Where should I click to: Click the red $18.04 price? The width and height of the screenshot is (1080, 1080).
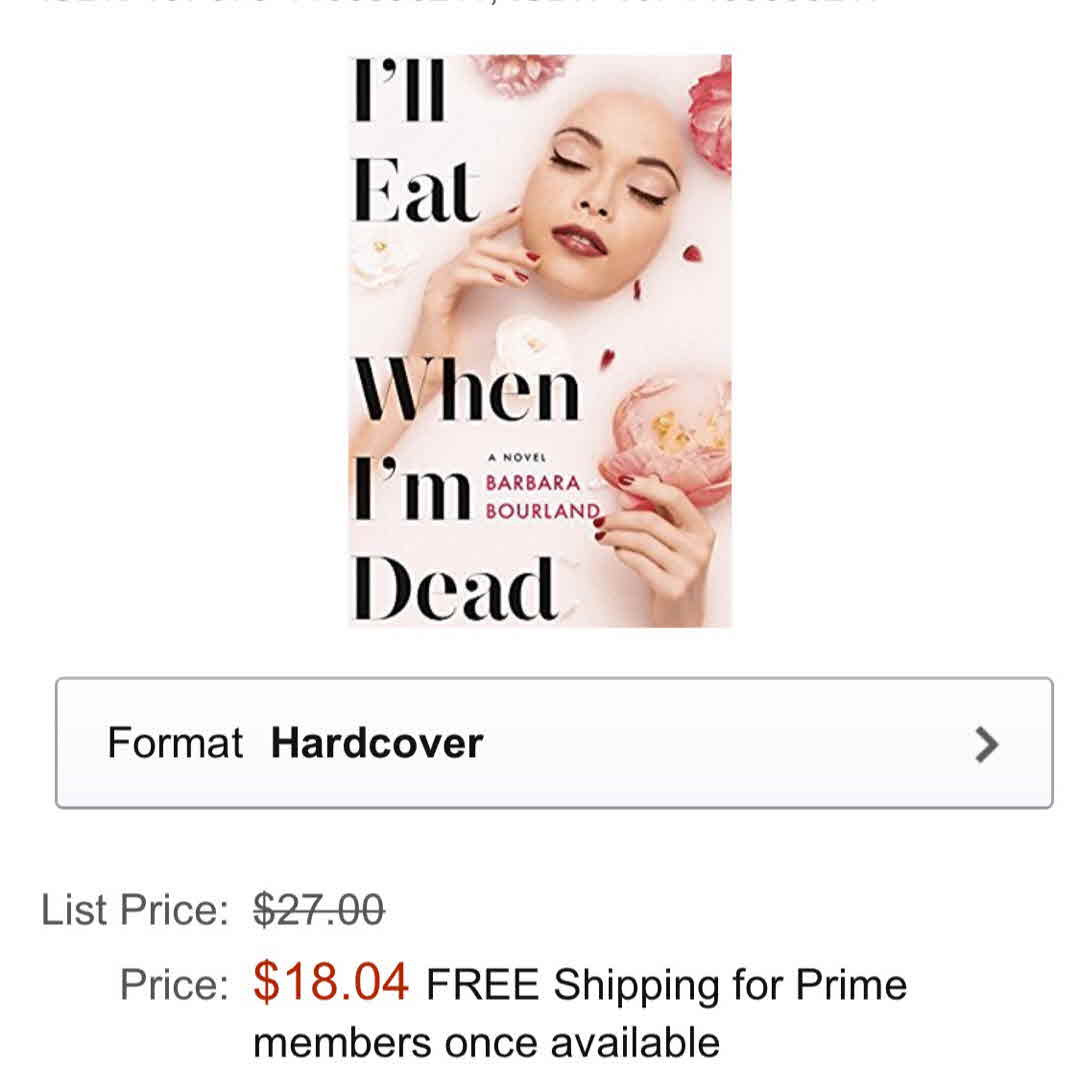[x=331, y=982]
